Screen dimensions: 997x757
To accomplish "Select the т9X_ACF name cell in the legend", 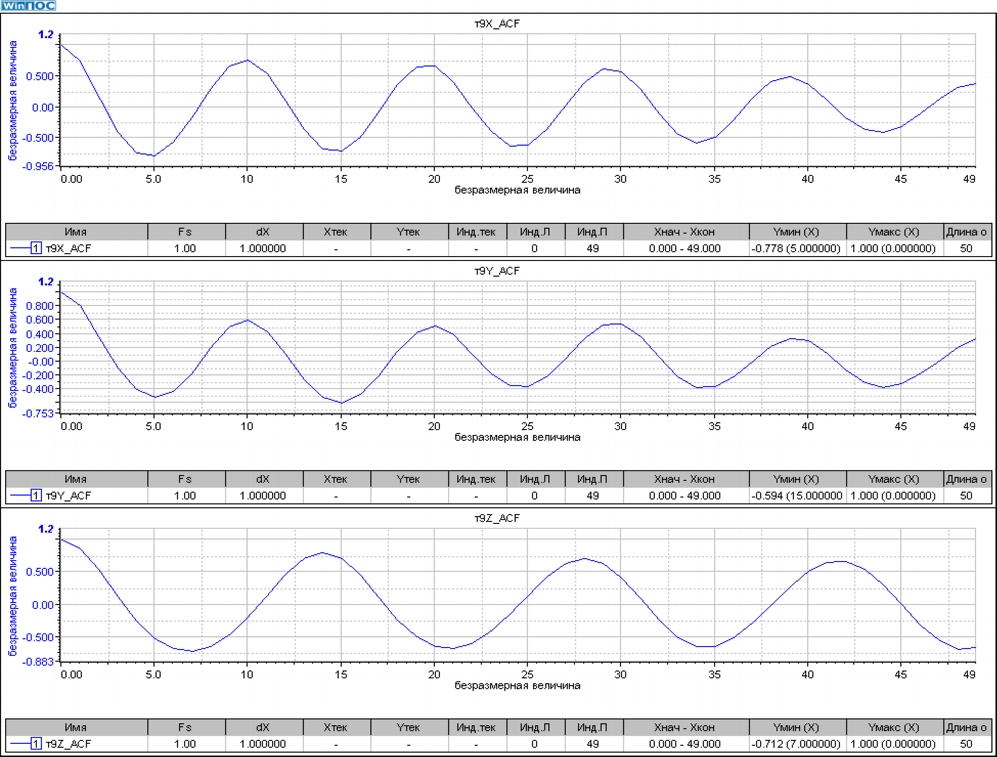I will (x=70, y=248).
